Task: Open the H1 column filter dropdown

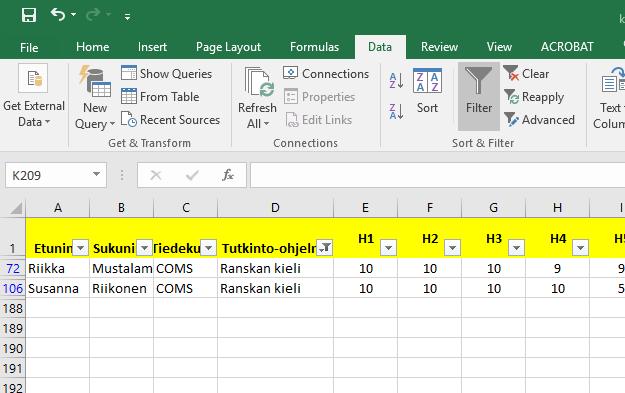Action: pos(388,248)
